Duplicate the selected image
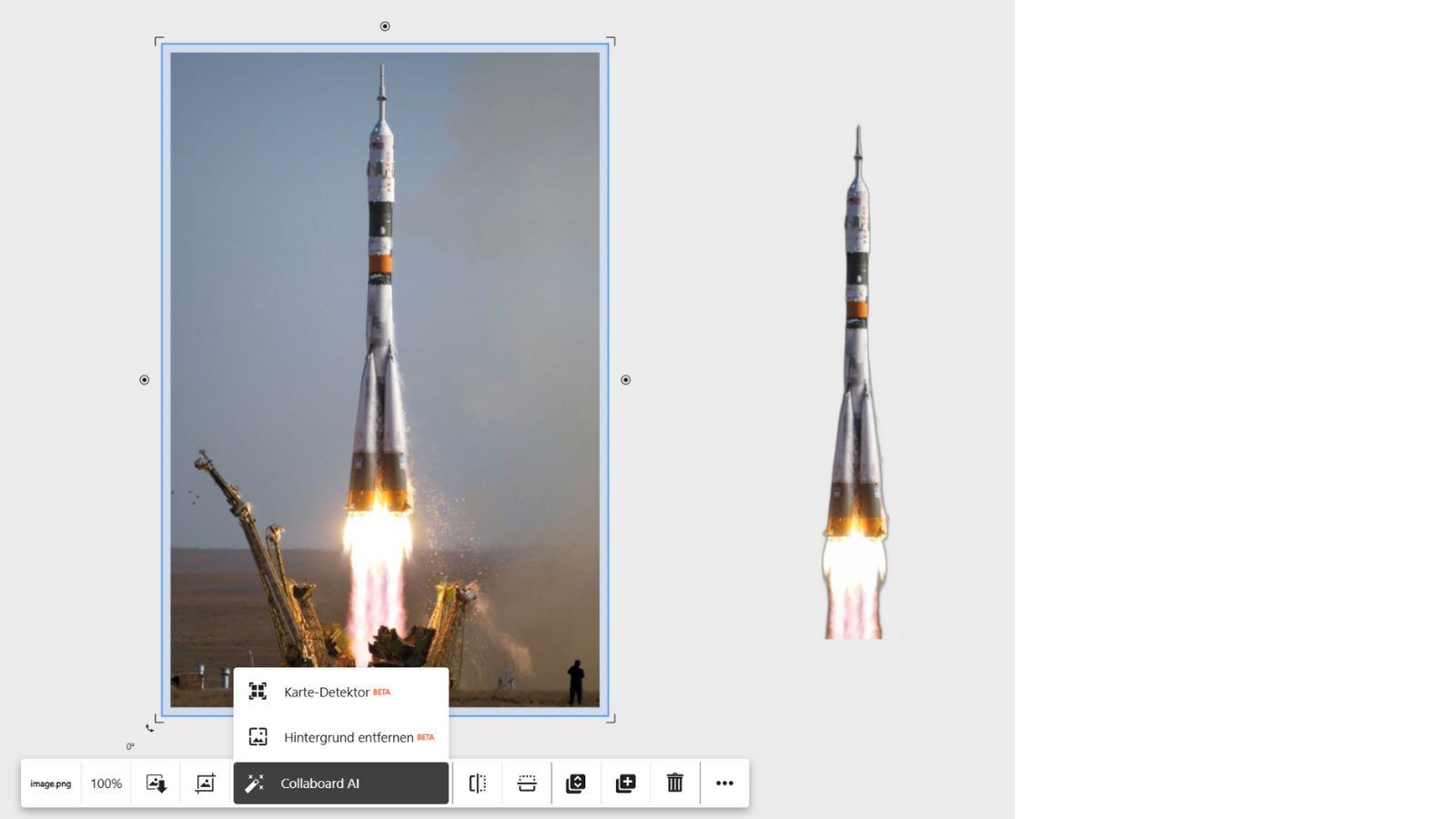 pos(625,784)
